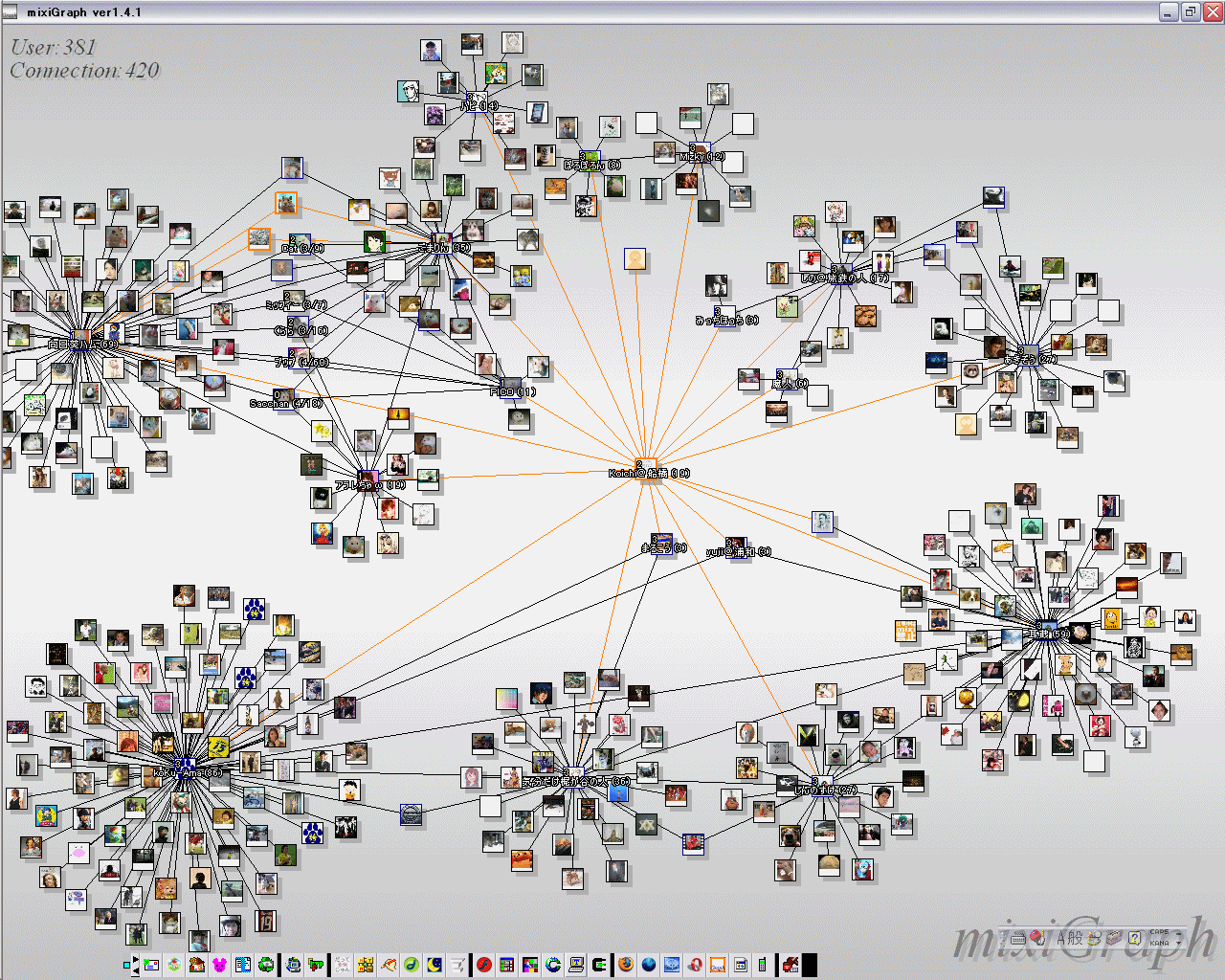Click the crescent moon taskbar icon

coord(434,965)
